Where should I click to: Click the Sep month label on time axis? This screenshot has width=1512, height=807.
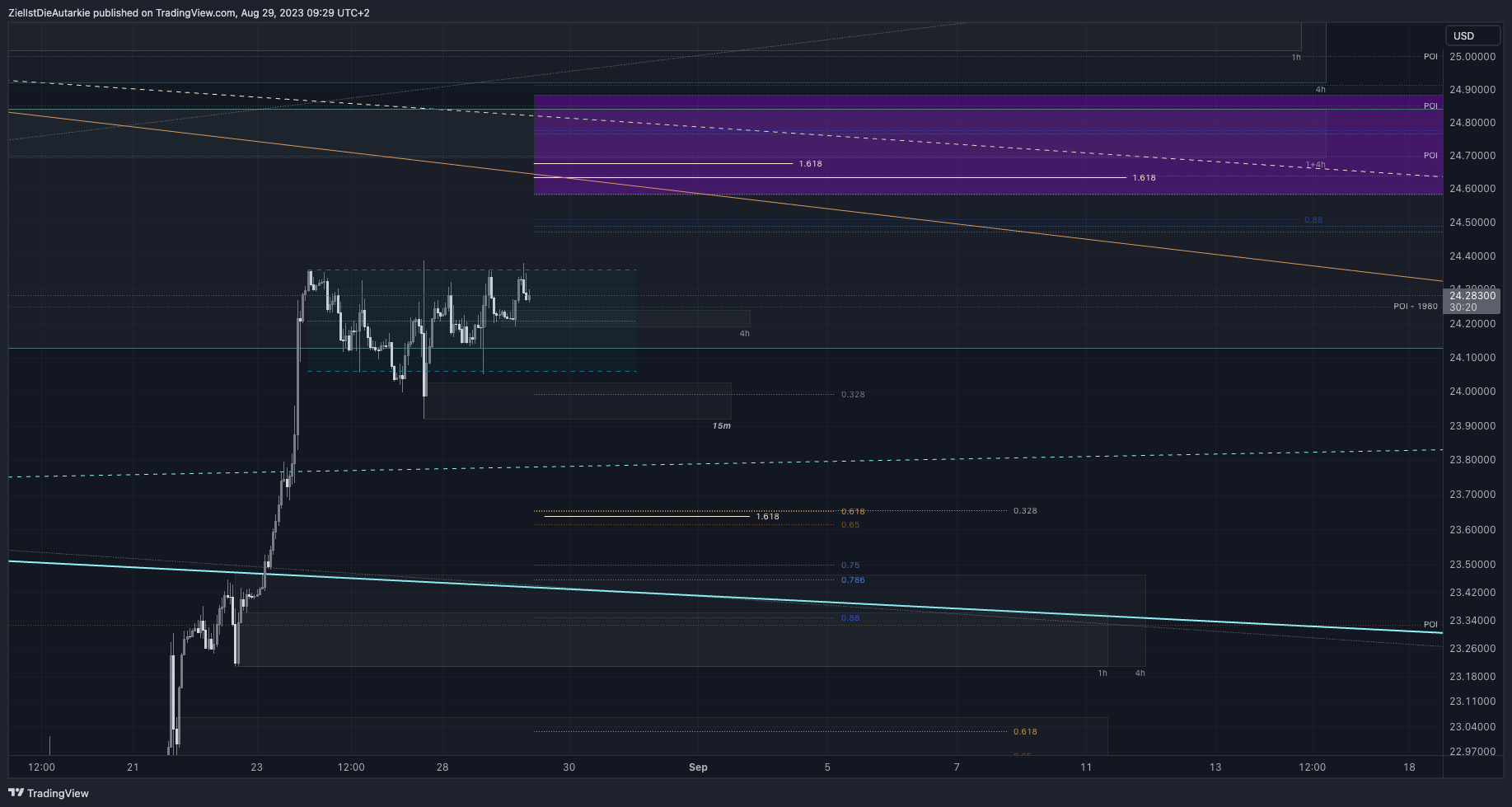(x=698, y=767)
